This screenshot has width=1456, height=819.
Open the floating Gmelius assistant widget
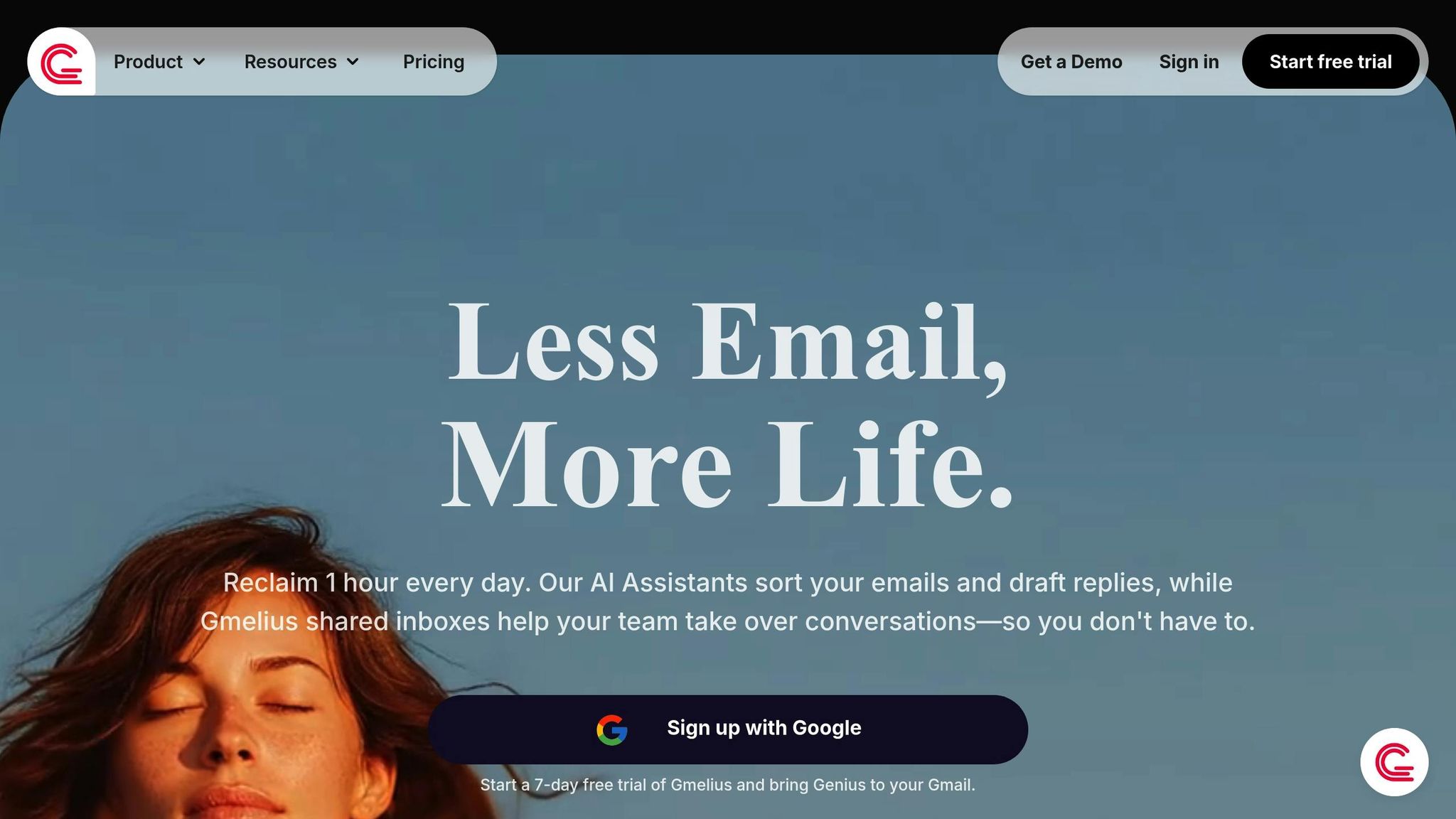1394,762
